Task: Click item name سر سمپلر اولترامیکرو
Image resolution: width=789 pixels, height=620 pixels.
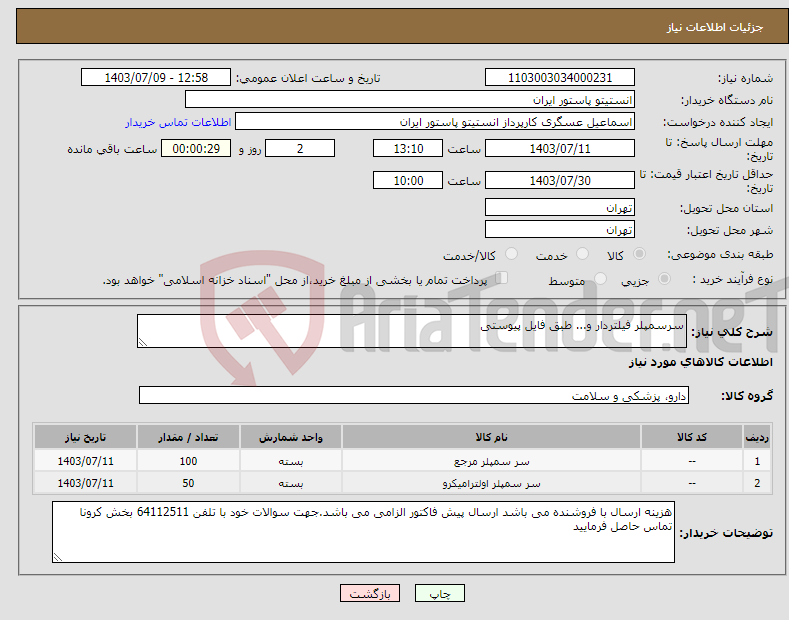Action: coord(491,483)
